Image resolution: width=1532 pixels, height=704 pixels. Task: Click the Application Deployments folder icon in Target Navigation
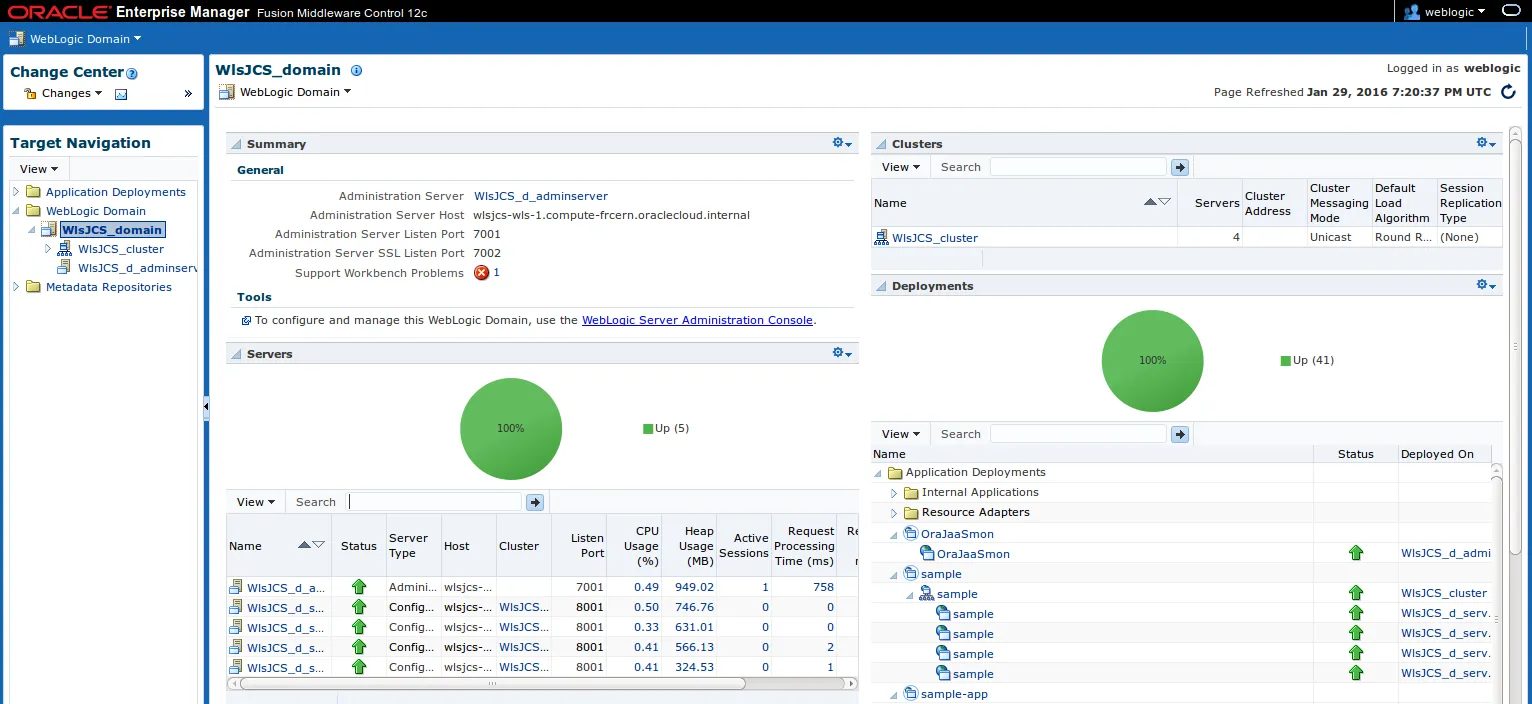[x=33, y=192]
